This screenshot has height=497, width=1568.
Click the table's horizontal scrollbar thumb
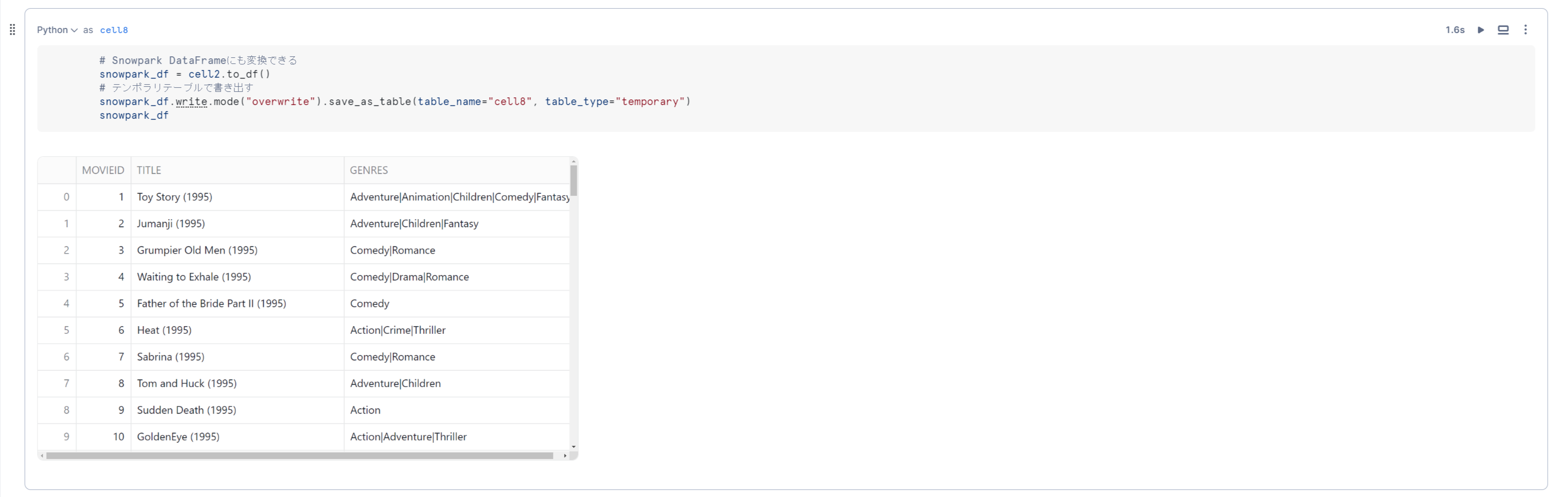coord(298,455)
